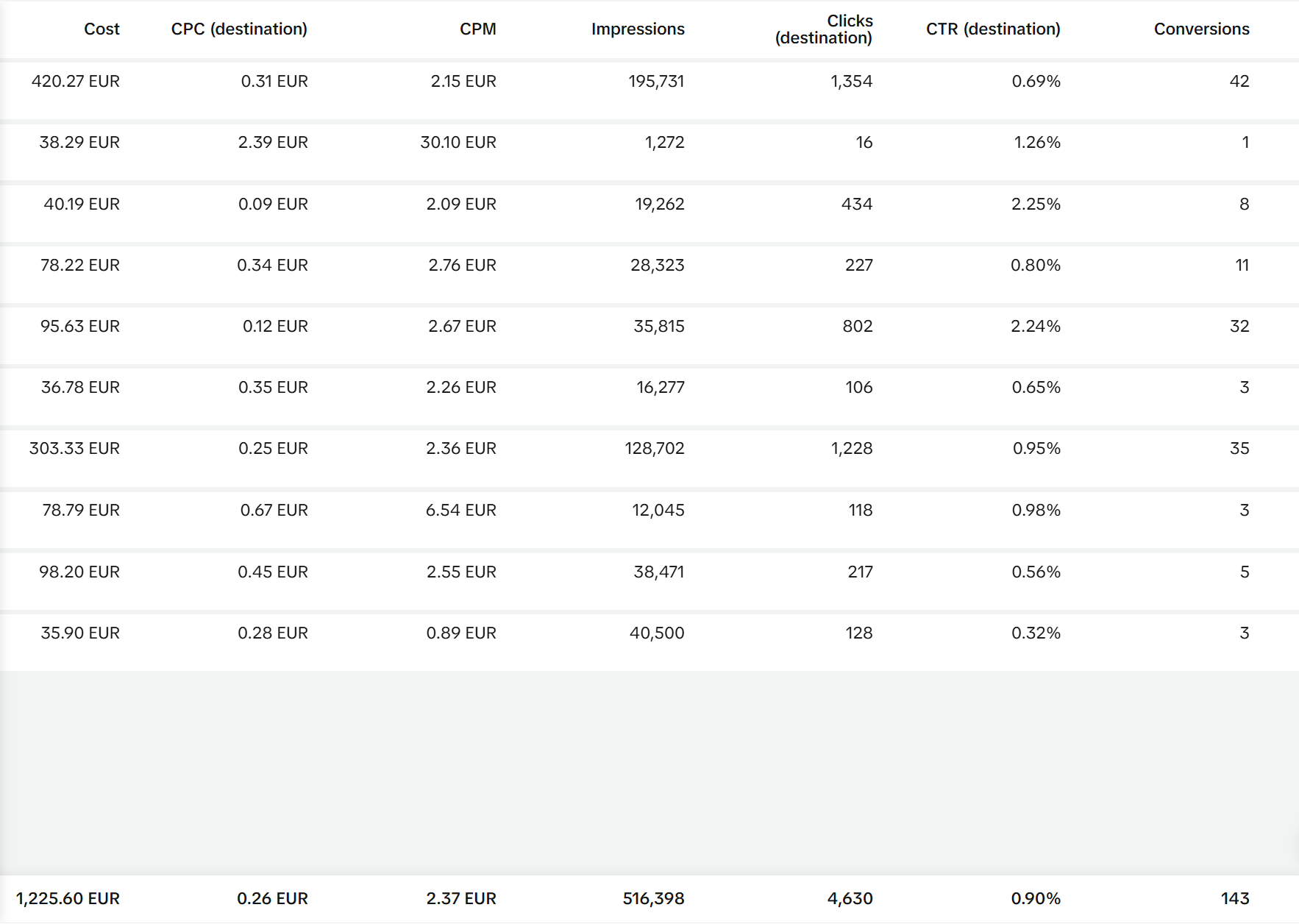Select conversions value 42
The height and width of the screenshot is (924, 1299).
coord(1239,82)
